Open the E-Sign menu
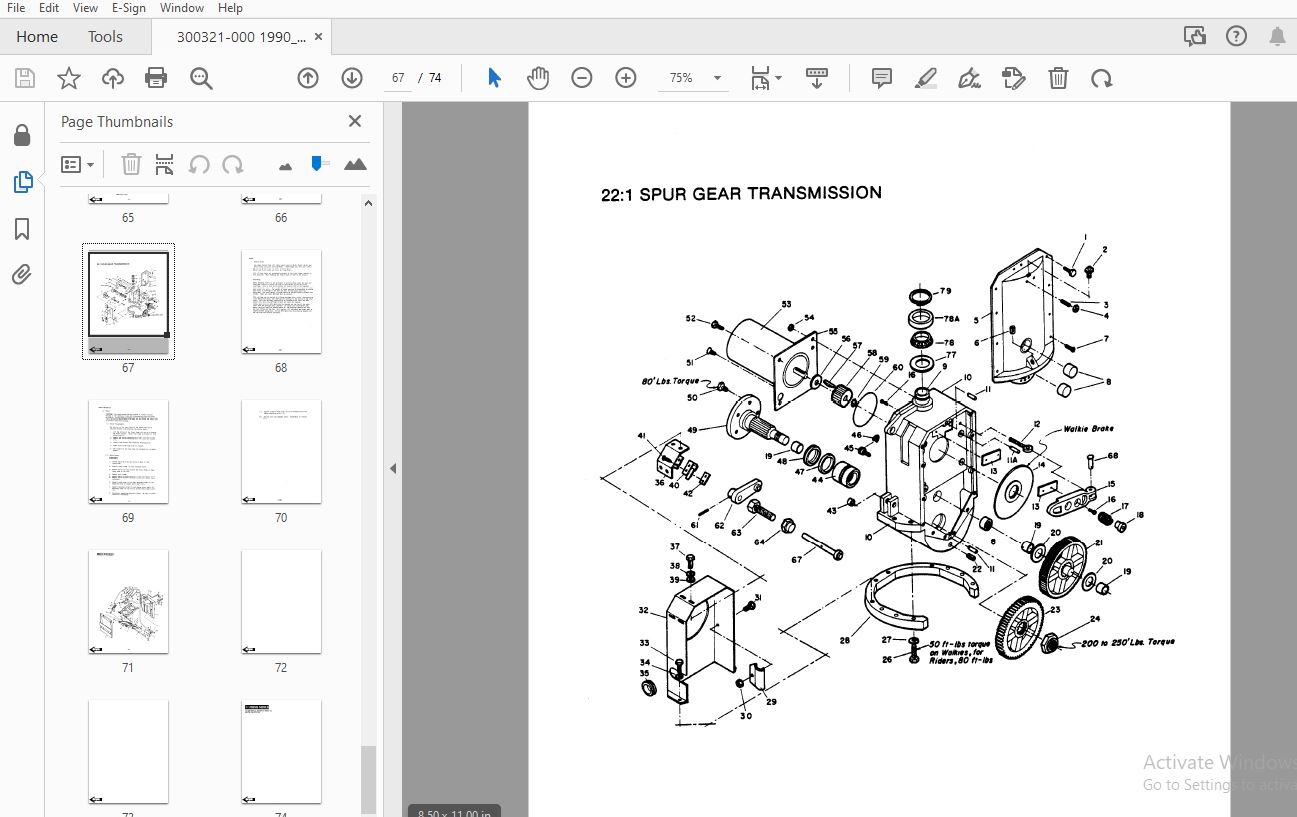 129,8
